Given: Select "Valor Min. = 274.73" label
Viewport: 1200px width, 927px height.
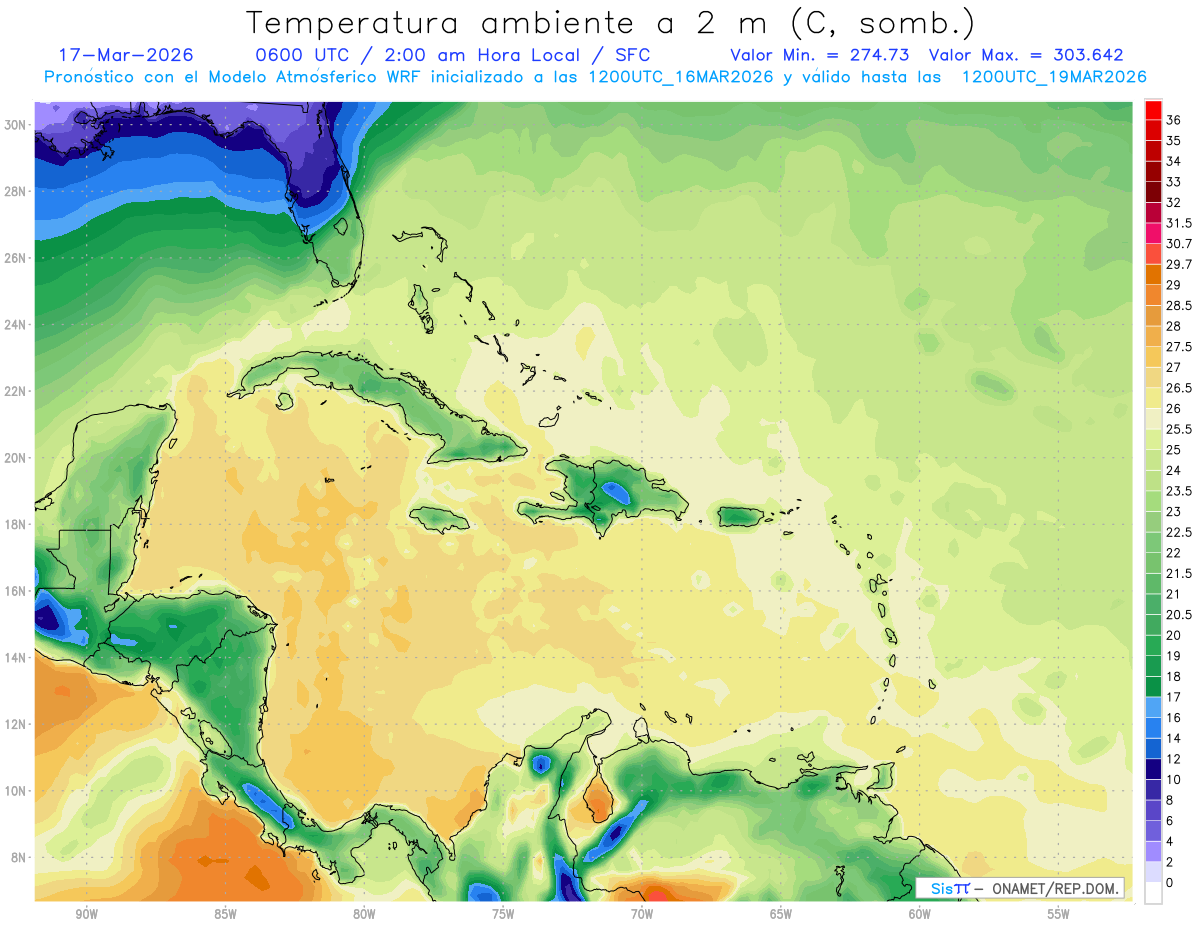Looking at the screenshot, I should (819, 55).
